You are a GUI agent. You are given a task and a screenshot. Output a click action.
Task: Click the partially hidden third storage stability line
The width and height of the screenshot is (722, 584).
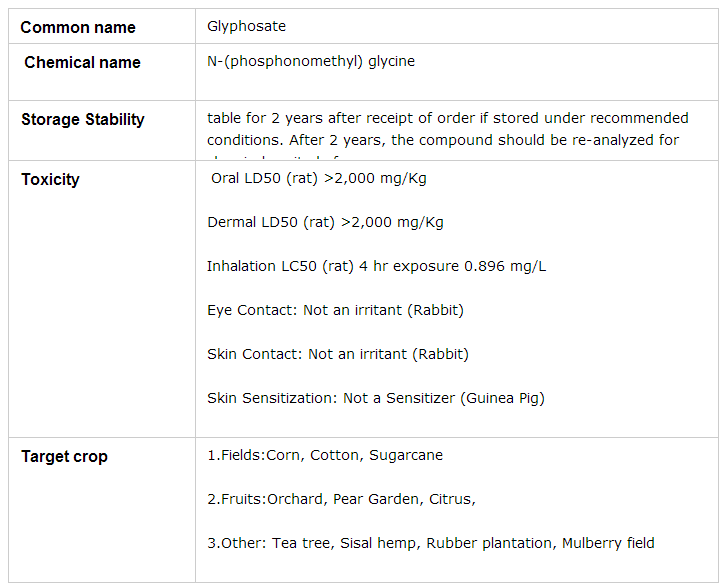290,157
